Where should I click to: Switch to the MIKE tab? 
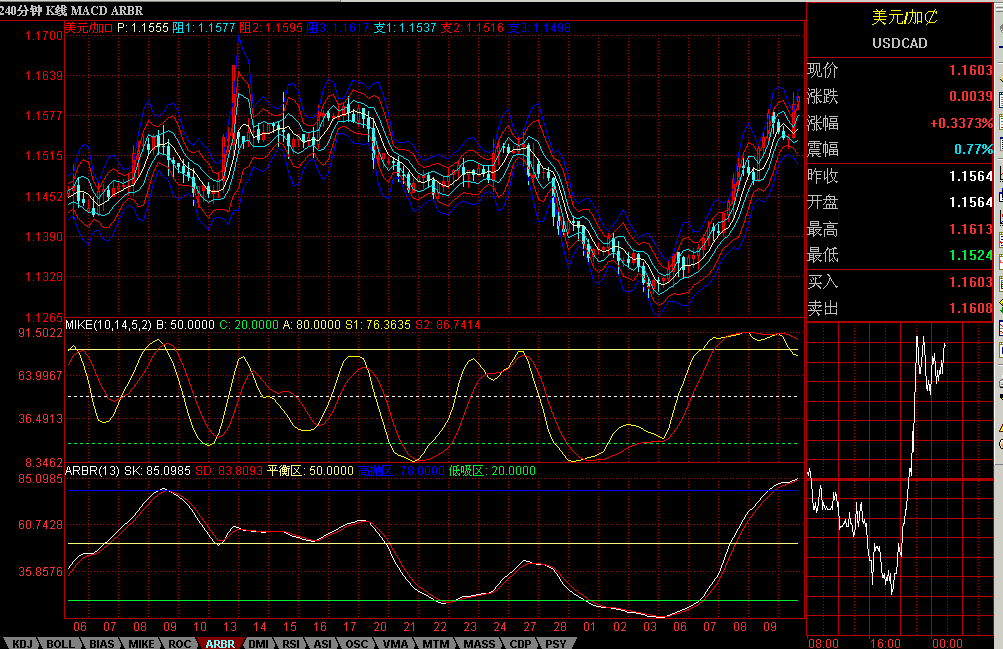141,643
